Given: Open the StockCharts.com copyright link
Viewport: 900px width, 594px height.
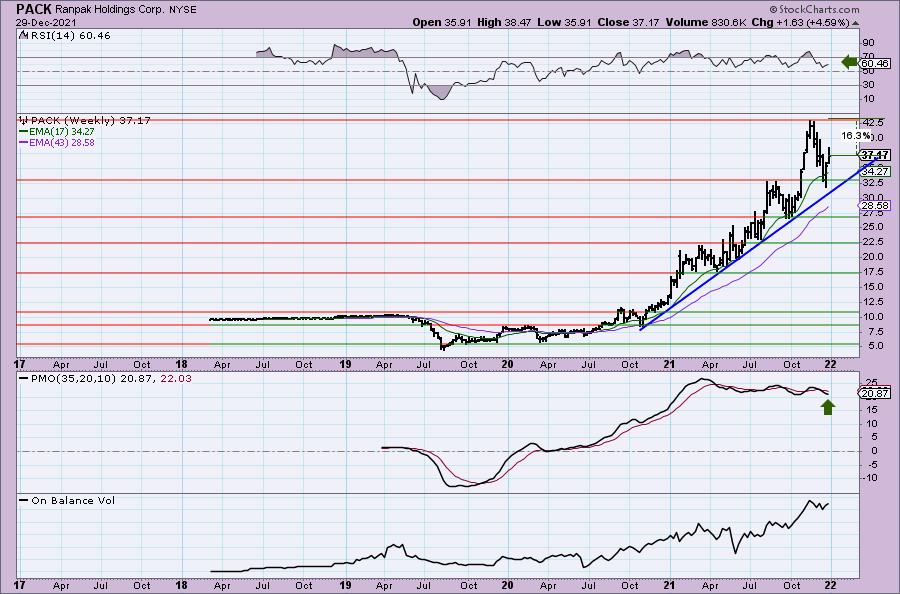Looking at the screenshot, I should pos(814,9).
